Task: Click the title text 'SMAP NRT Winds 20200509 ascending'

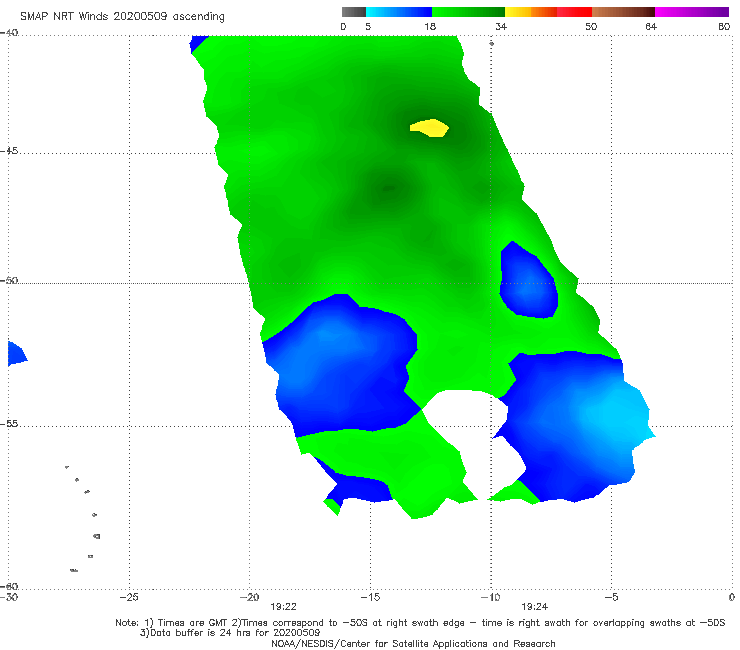Action: 122,17
